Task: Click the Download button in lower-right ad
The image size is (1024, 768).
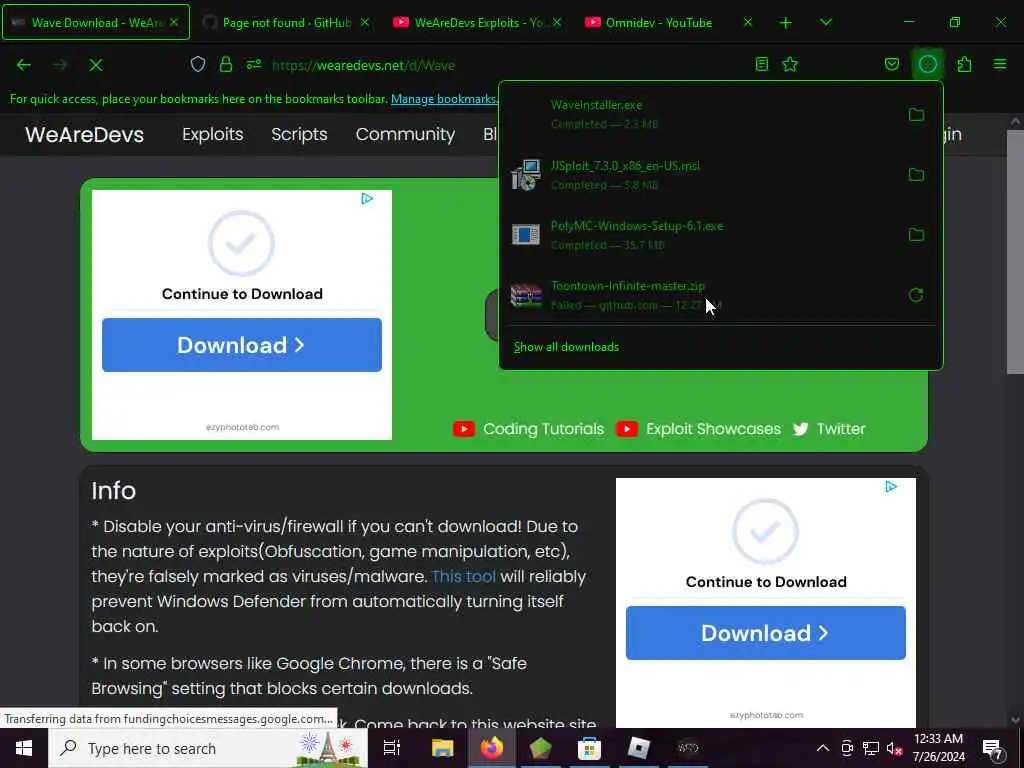Action: coord(765,633)
